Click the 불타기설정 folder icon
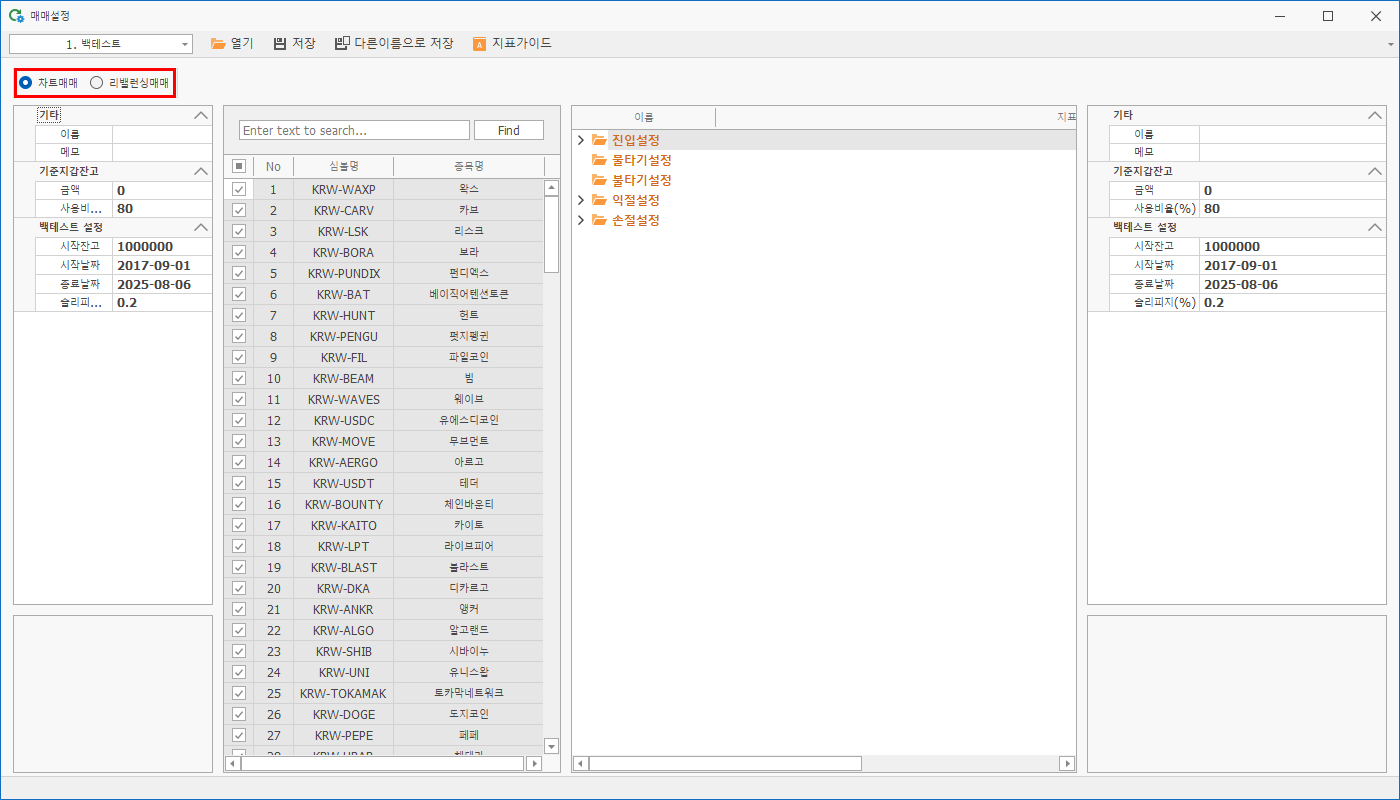 (x=599, y=180)
